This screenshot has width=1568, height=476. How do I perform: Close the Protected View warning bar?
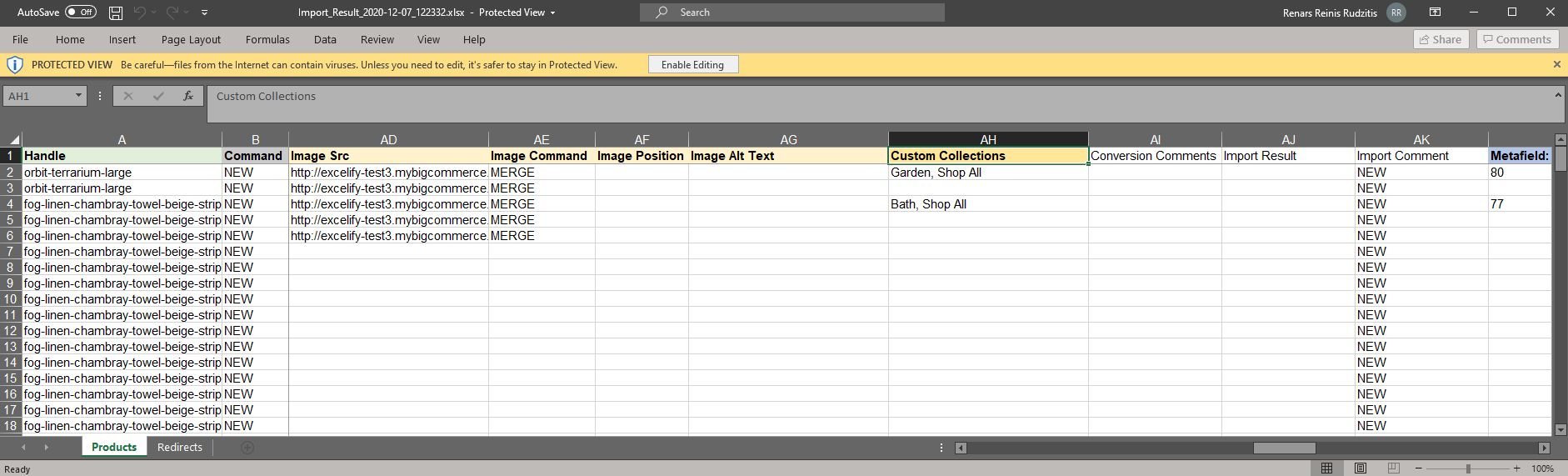point(1556,64)
